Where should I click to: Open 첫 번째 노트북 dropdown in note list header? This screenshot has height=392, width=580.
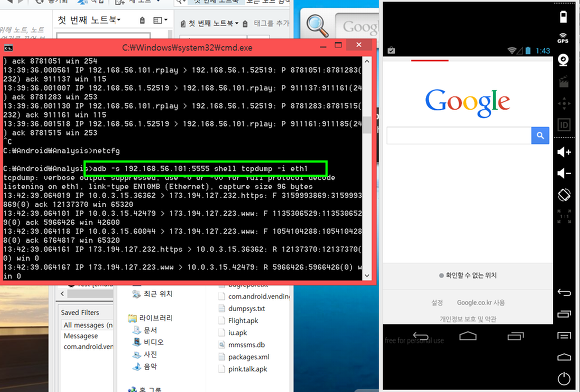tap(89, 20)
